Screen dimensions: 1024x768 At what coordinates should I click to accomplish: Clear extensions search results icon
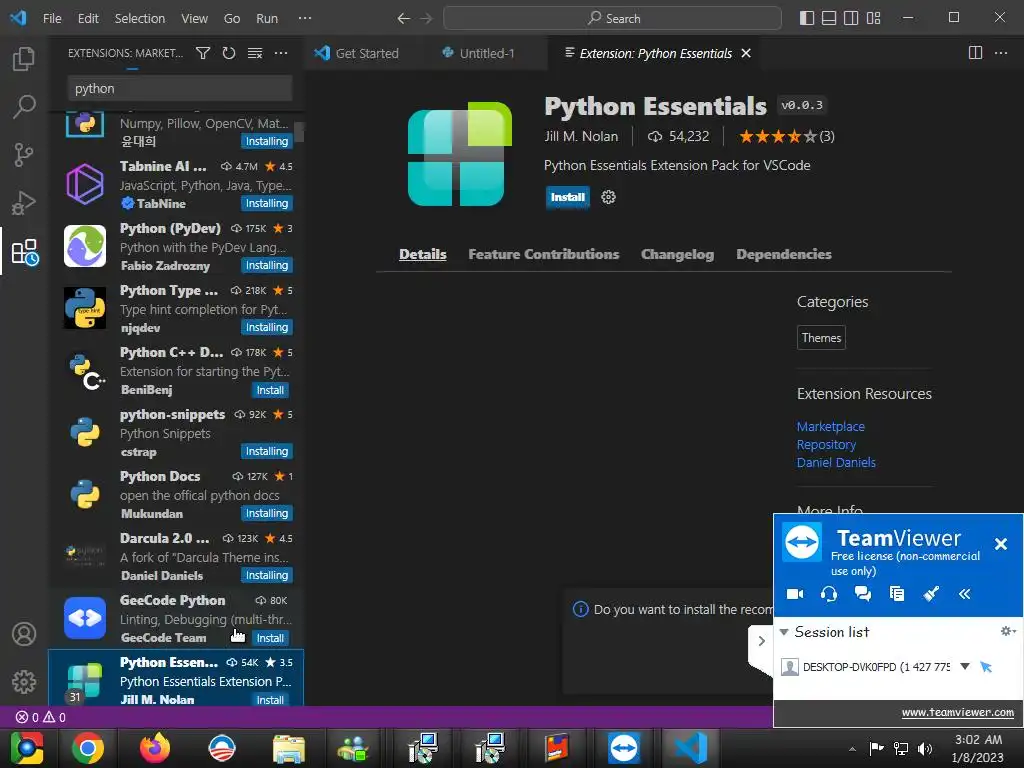pyautogui.click(x=255, y=53)
